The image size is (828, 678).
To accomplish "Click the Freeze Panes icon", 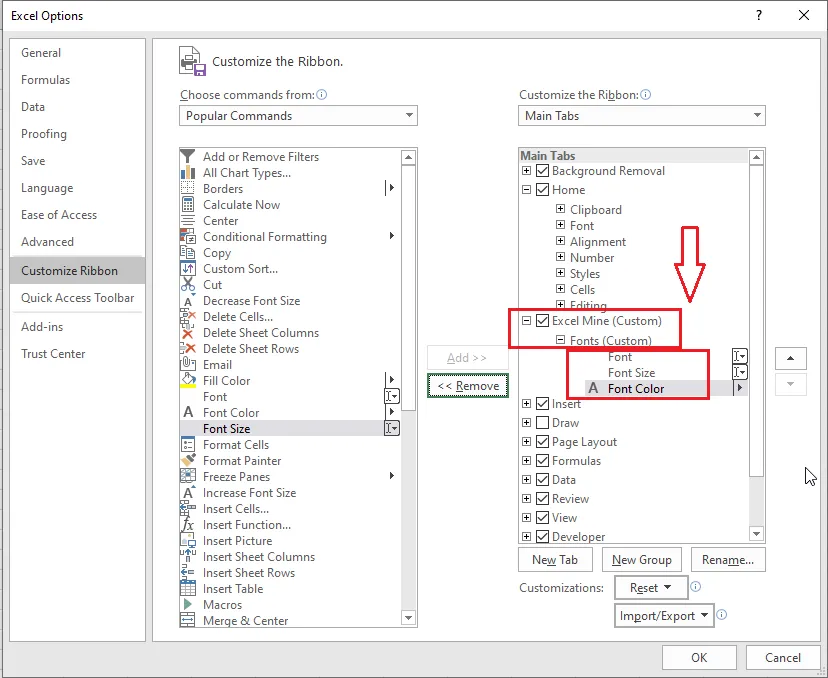I will tap(187, 476).
